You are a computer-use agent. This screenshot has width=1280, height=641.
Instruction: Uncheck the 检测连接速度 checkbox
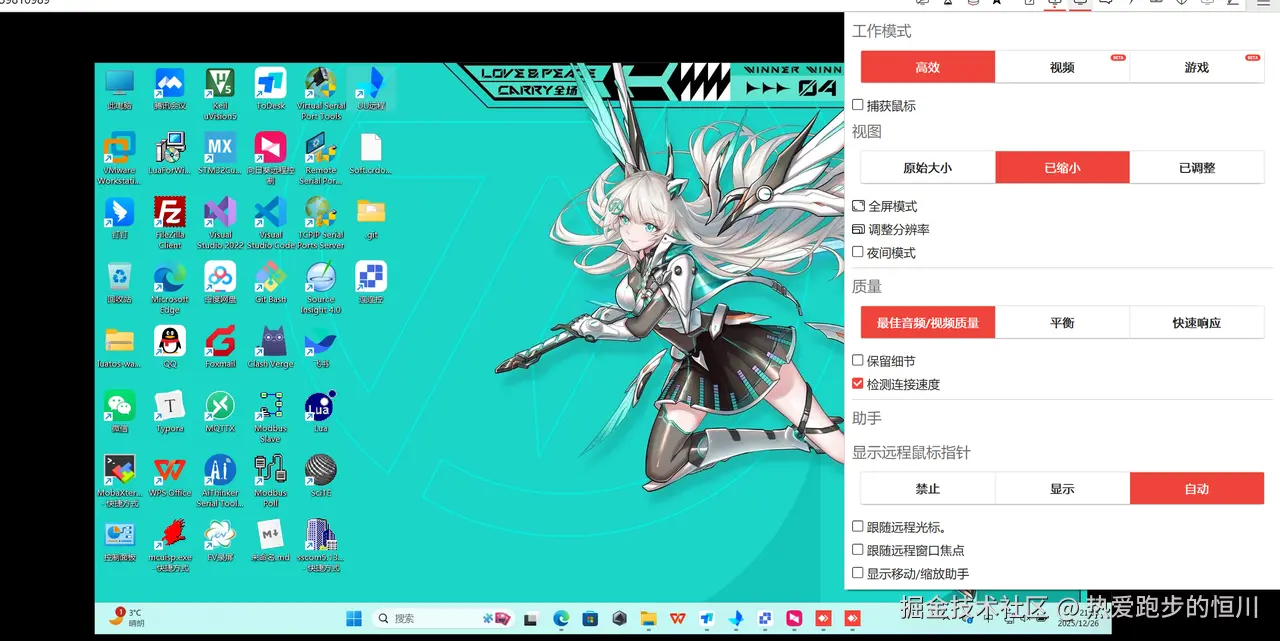858,383
